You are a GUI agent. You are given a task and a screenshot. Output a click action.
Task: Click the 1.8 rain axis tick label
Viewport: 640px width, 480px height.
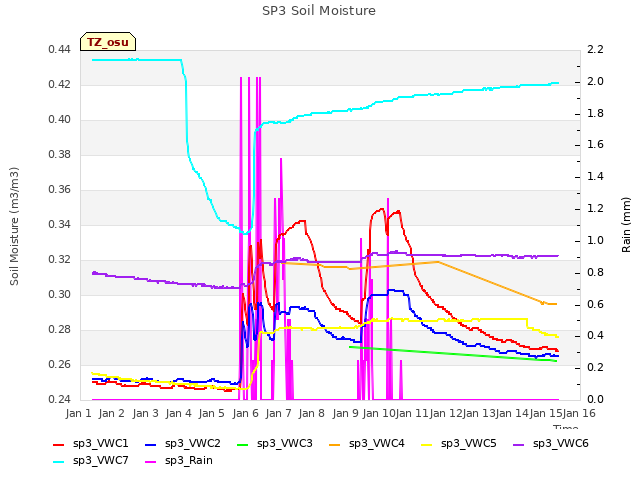[x=596, y=113]
